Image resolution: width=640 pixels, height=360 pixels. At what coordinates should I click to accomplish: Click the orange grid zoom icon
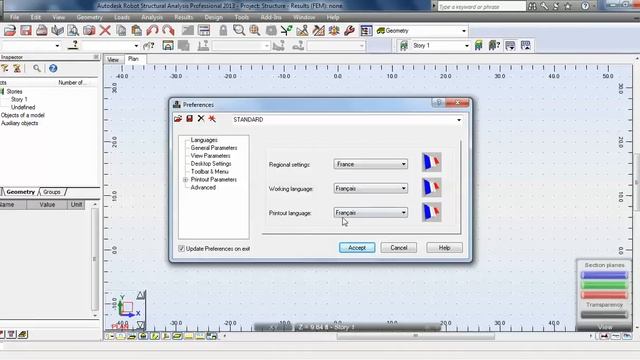tap(255, 30)
